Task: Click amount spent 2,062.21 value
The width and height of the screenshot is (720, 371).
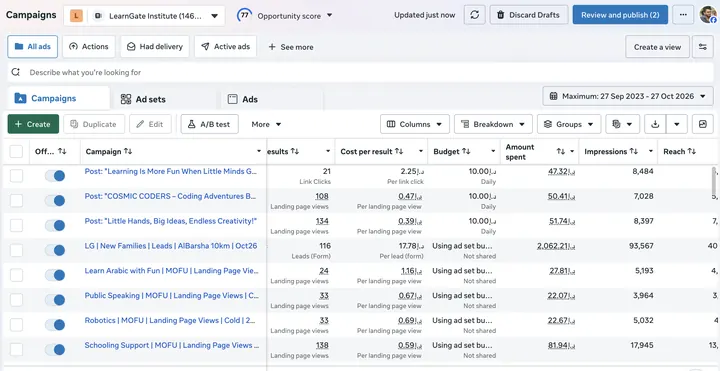Action: point(556,246)
